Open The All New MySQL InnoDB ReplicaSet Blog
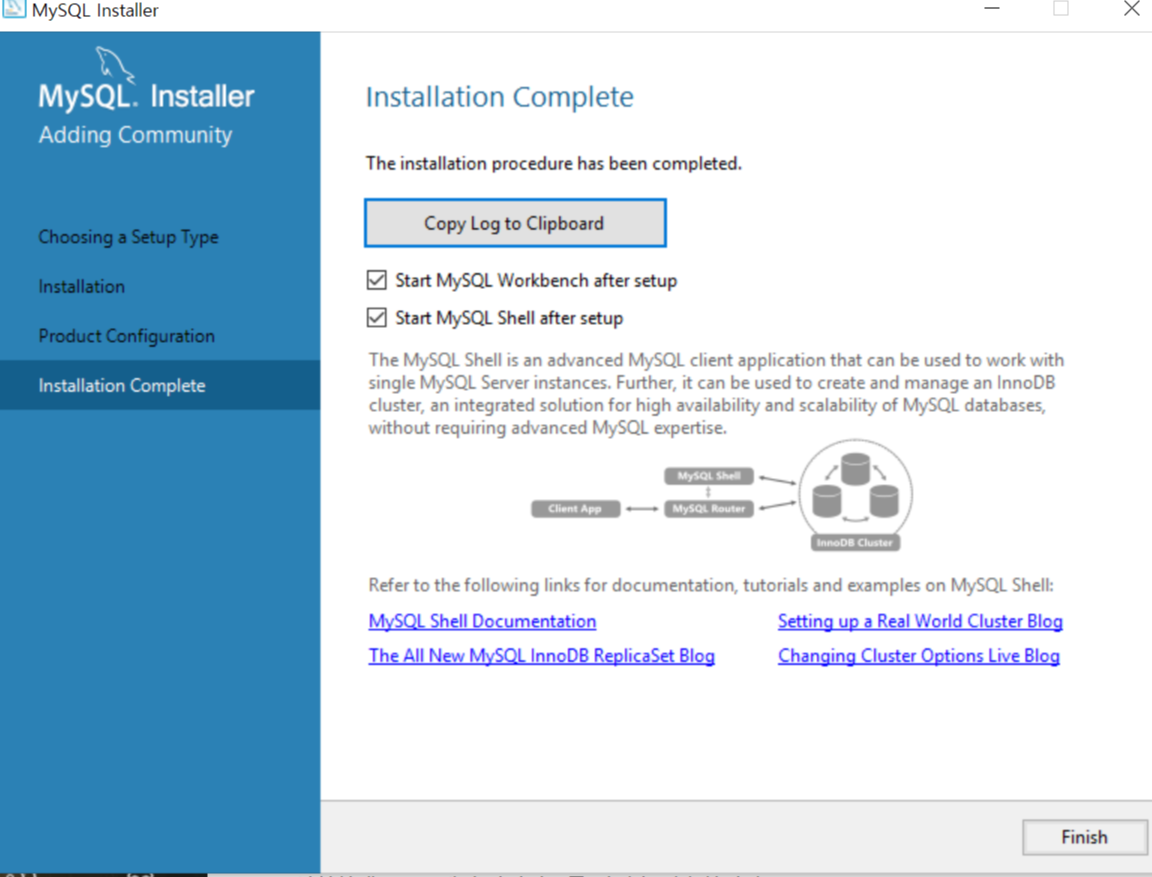The image size is (1152, 877). [x=541, y=655]
